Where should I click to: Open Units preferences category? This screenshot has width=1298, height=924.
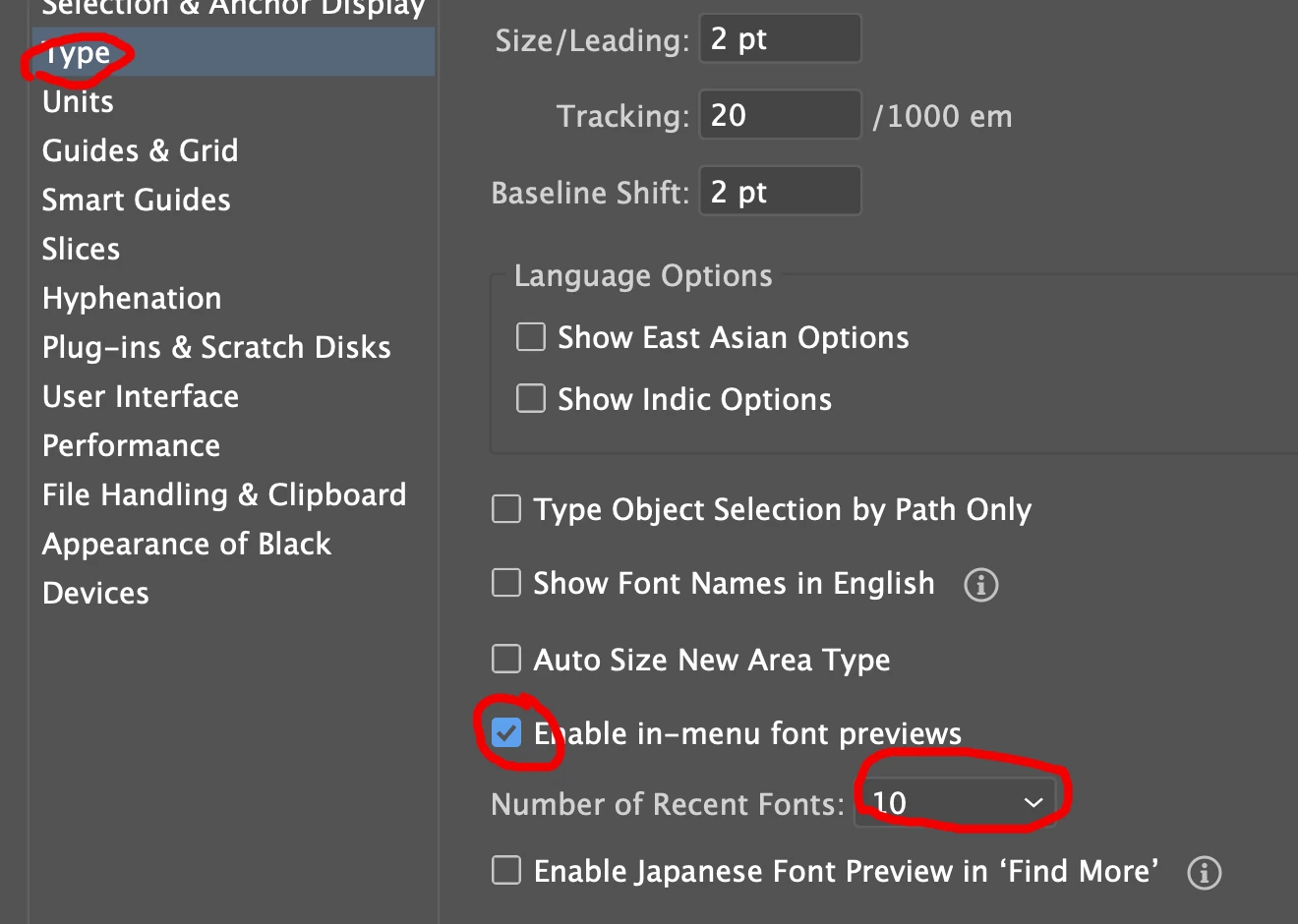coord(78,101)
